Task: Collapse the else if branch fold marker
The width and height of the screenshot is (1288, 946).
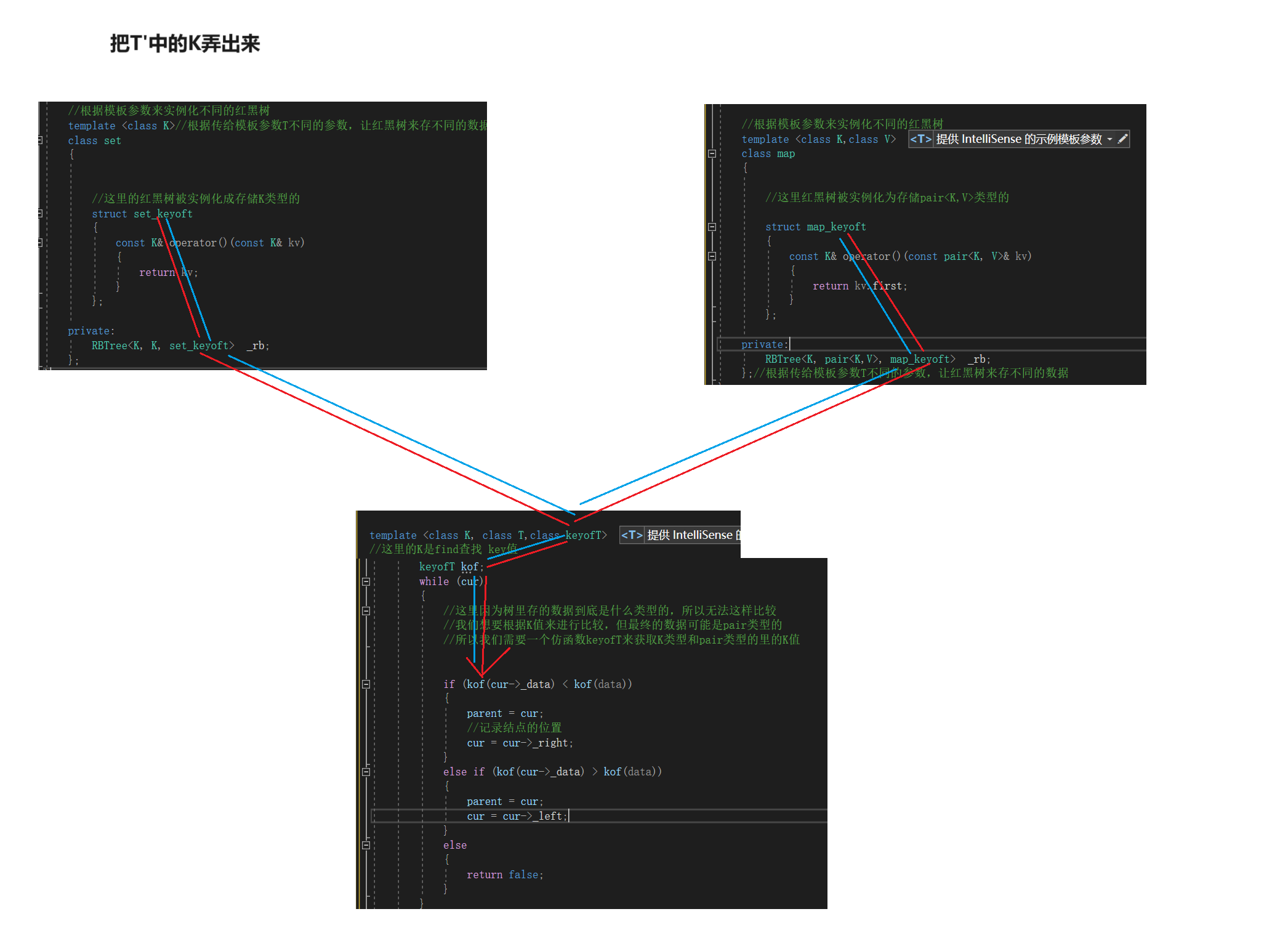Action: pyautogui.click(x=366, y=772)
